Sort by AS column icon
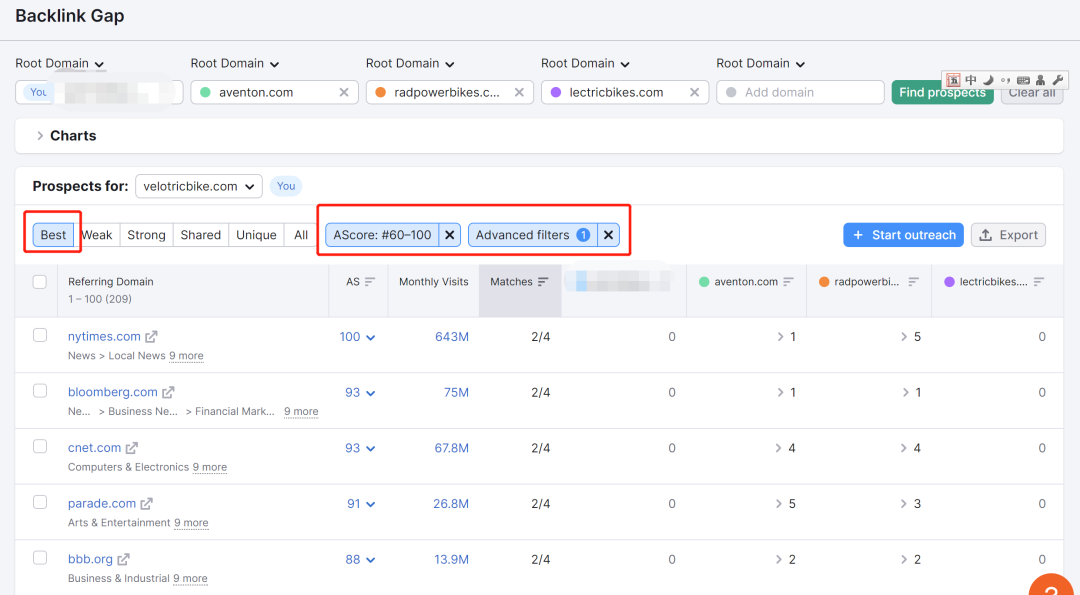Image resolution: width=1080 pixels, height=595 pixels. [370, 282]
